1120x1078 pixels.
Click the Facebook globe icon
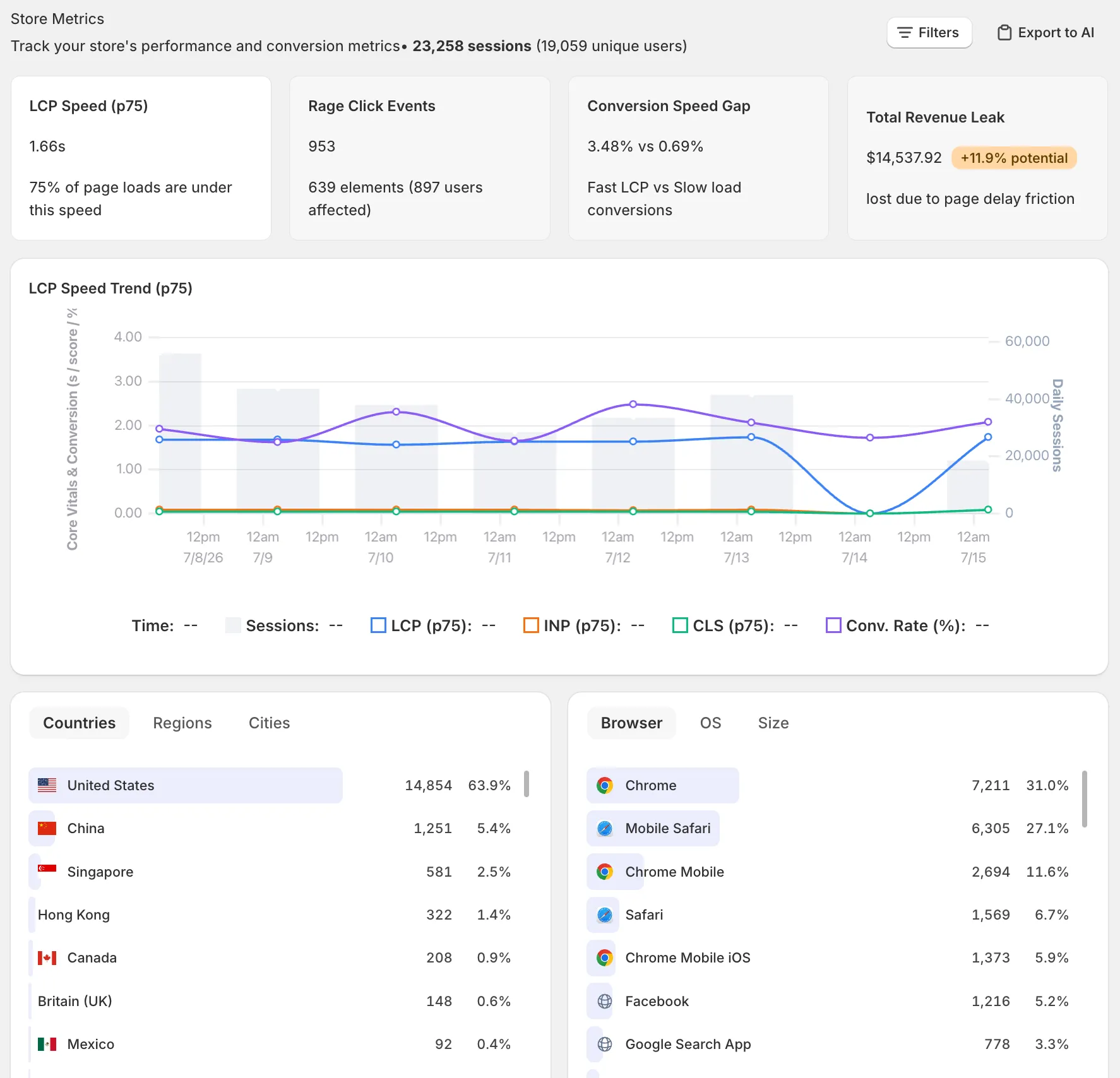pyautogui.click(x=605, y=1001)
